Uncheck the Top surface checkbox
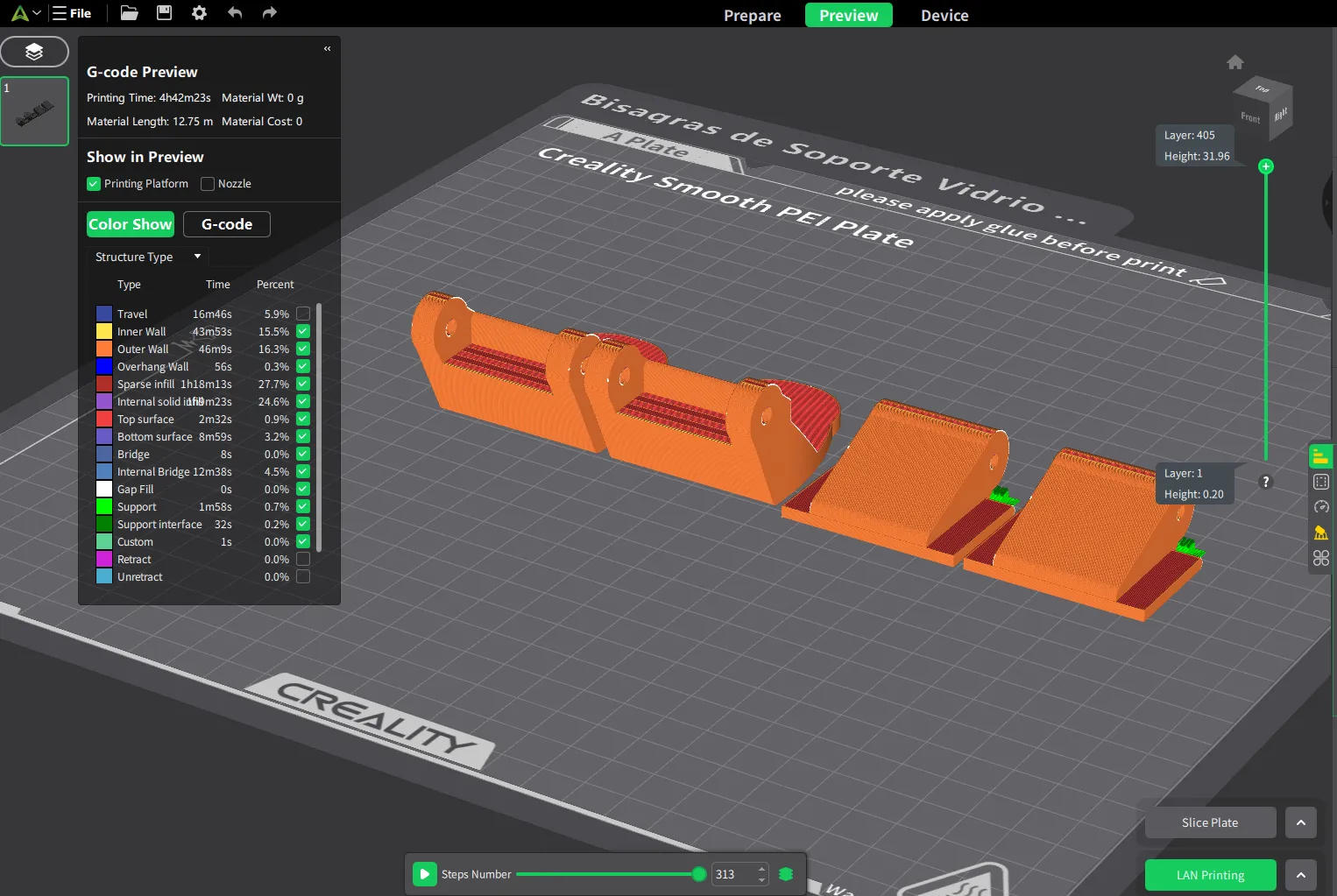 tap(303, 419)
